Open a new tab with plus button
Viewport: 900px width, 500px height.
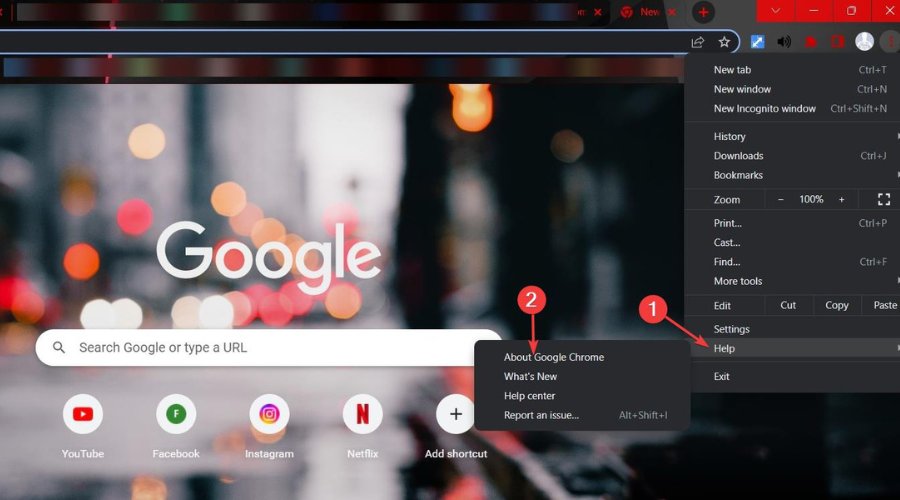(x=703, y=12)
